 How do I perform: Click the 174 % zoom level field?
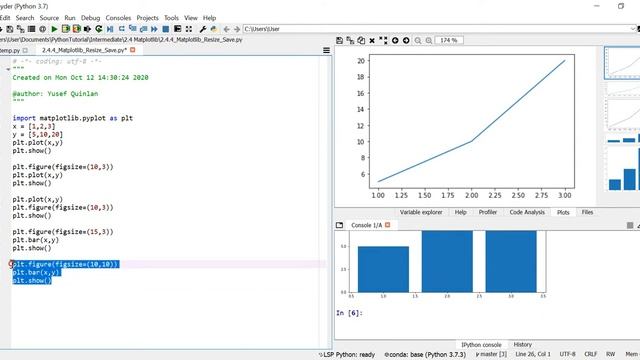[449, 40]
